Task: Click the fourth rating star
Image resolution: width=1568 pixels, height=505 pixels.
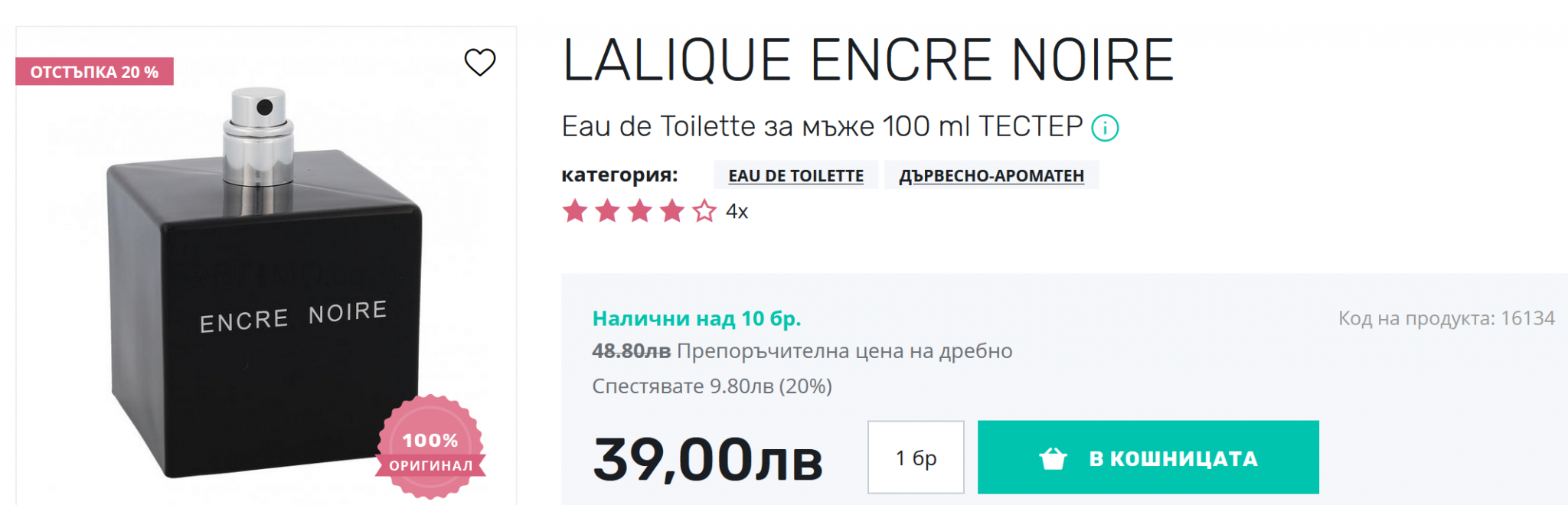Action: pyautogui.click(x=671, y=211)
